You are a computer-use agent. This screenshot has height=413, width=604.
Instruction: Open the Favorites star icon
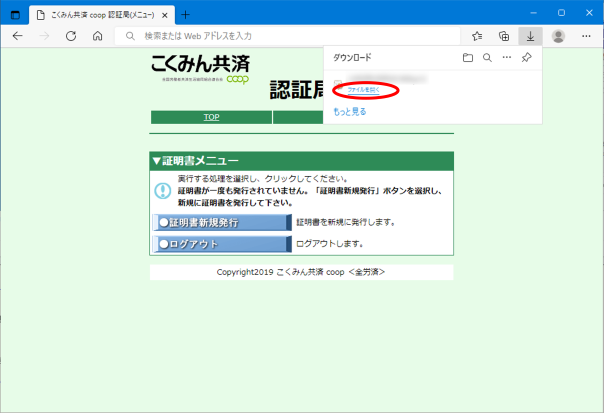click(x=477, y=36)
